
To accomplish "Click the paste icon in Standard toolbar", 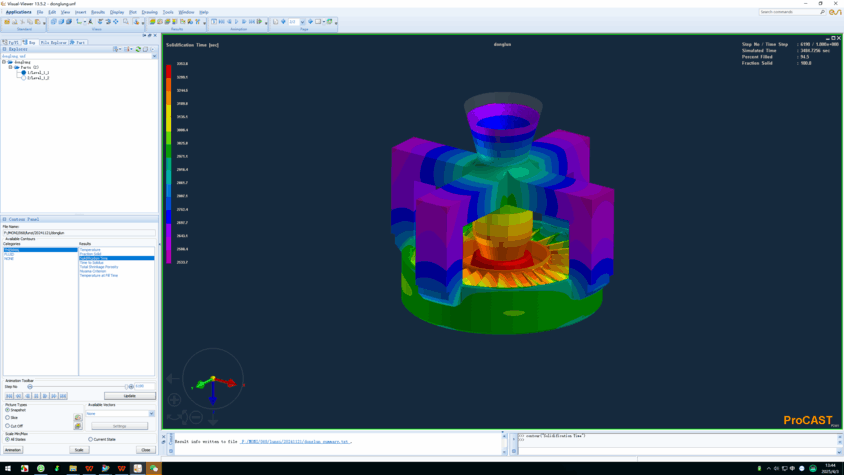I will point(37,22).
